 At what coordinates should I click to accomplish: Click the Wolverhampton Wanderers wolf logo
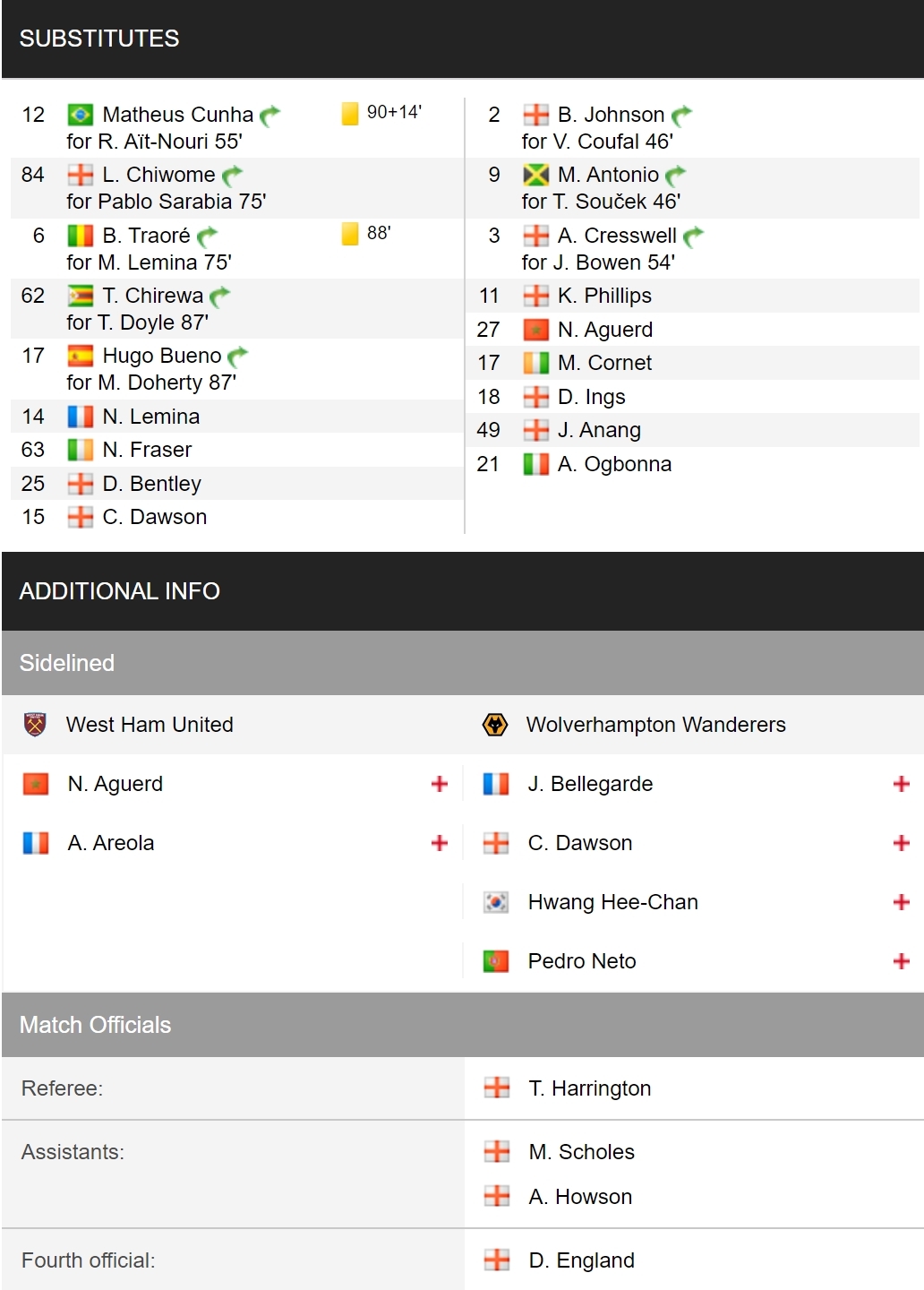pyautogui.click(x=495, y=724)
